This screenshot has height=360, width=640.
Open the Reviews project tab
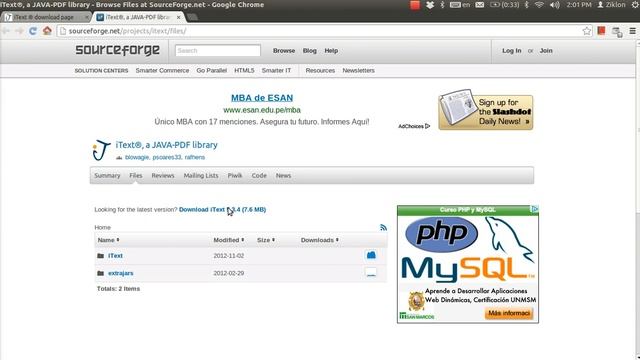tap(162, 176)
